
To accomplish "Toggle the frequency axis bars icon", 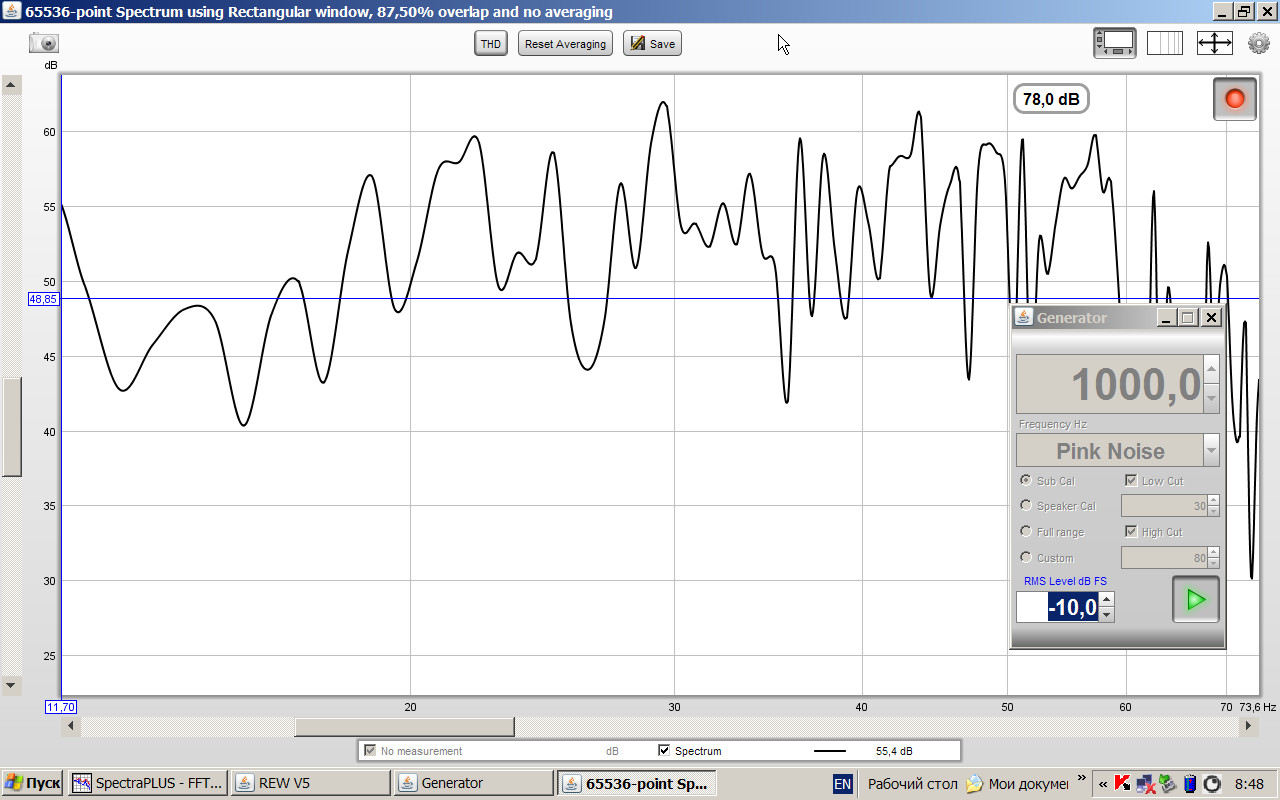I will [x=1164, y=43].
